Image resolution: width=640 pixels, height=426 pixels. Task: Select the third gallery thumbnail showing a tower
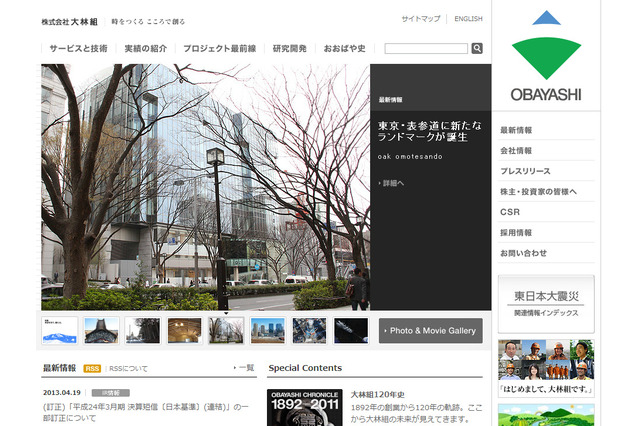[143, 330]
